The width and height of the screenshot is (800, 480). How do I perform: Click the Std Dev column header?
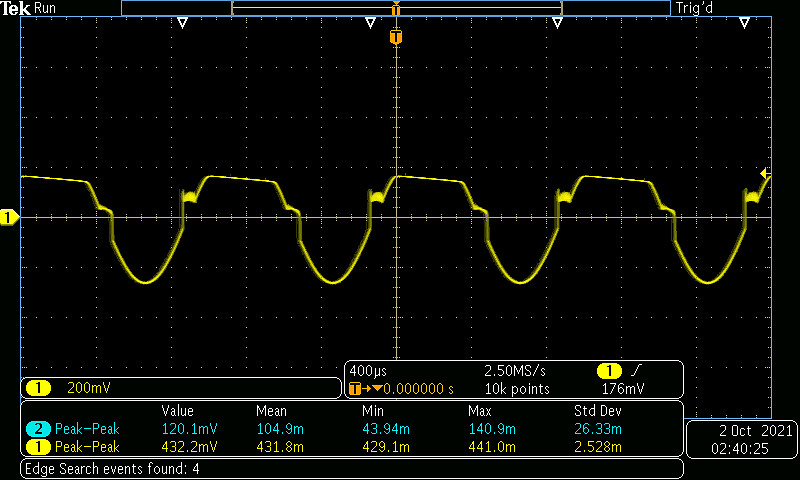coord(597,411)
